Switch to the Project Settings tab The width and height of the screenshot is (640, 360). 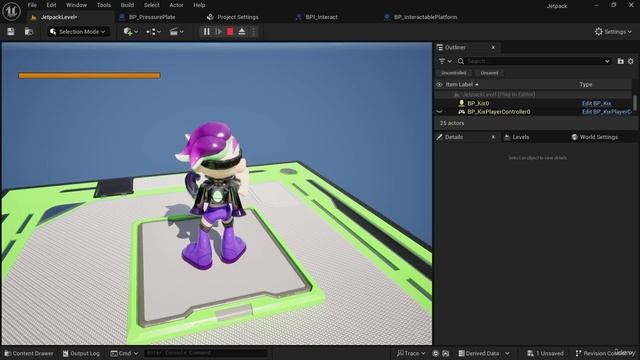237,17
